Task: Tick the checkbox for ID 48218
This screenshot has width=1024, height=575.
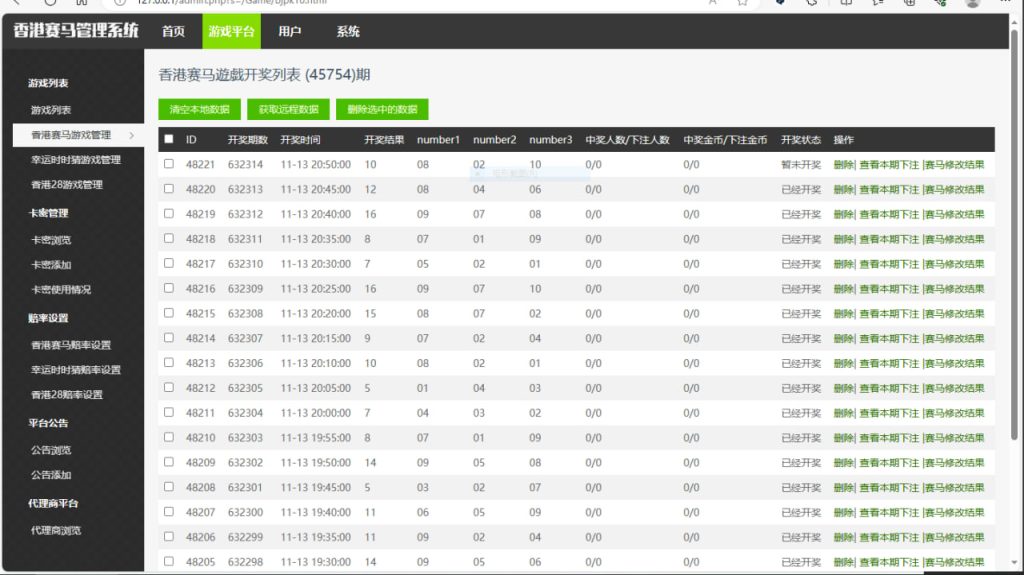Action: (168, 238)
